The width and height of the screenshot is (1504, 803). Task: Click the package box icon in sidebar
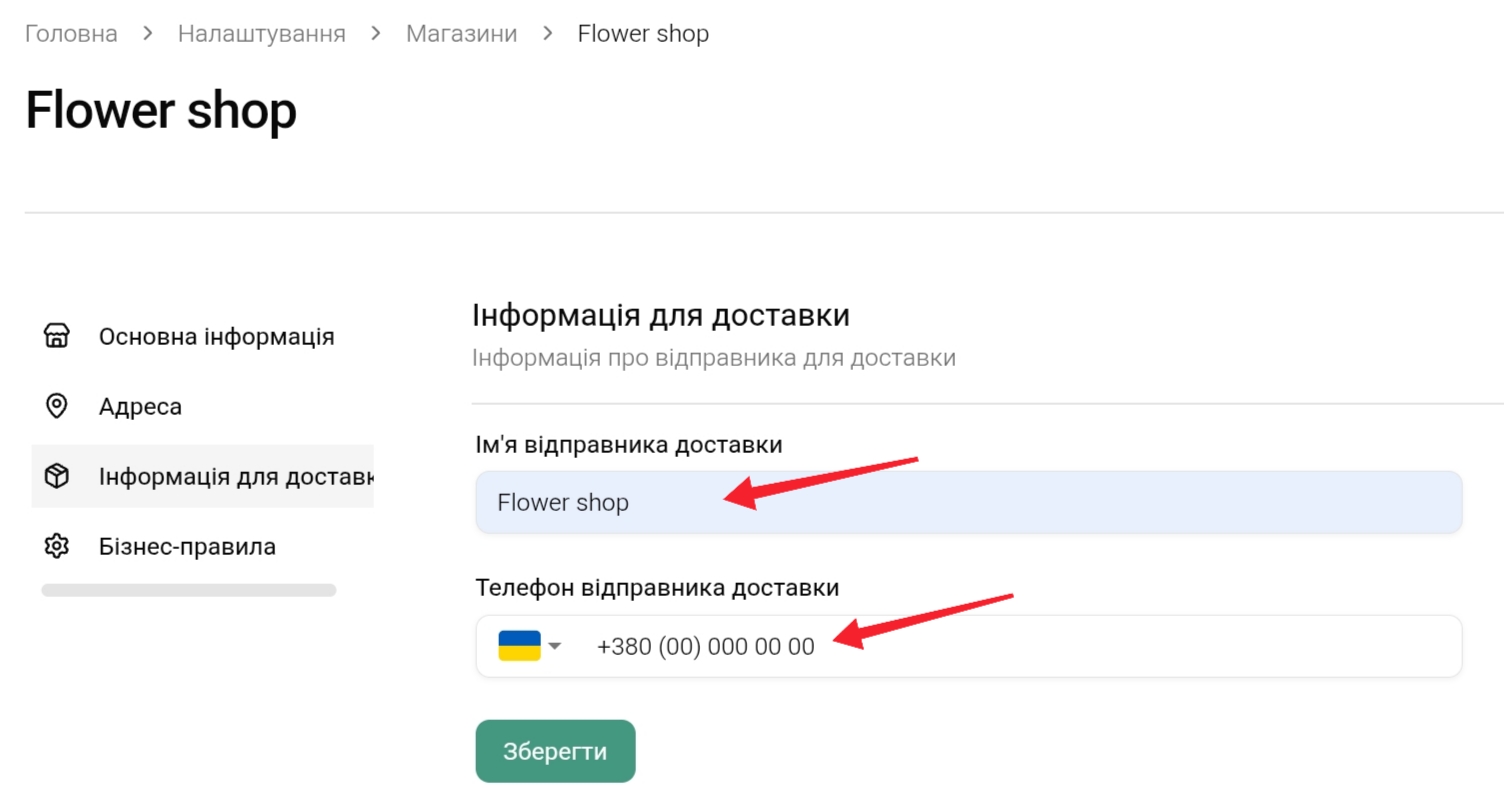pyautogui.click(x=57, y=476)
